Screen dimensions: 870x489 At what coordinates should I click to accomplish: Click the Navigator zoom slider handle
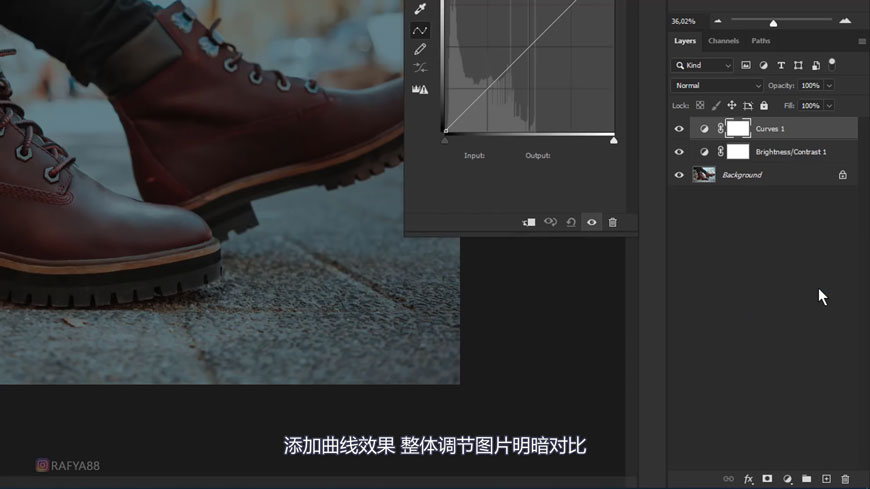tap(773, 23)
